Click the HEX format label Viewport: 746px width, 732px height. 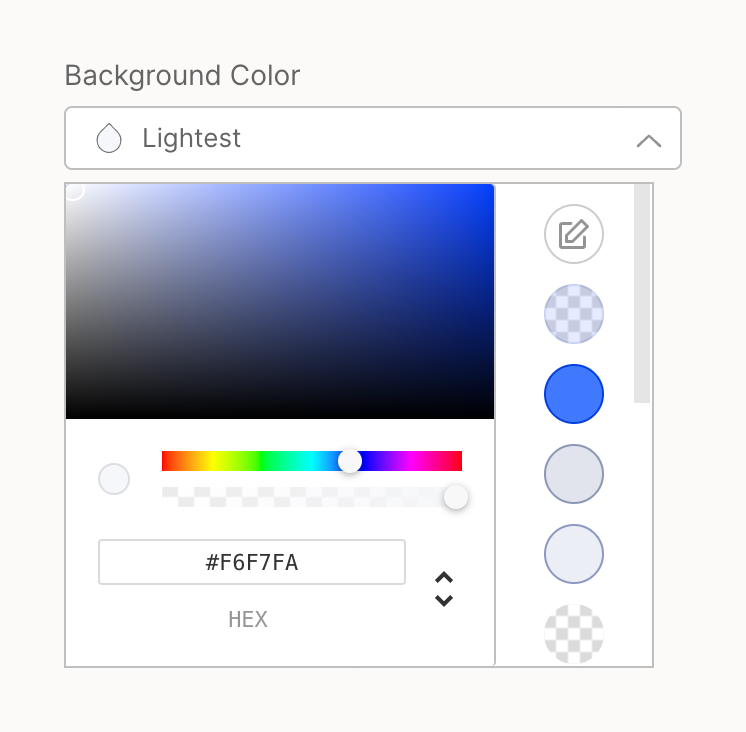click(x=248, y=619)
